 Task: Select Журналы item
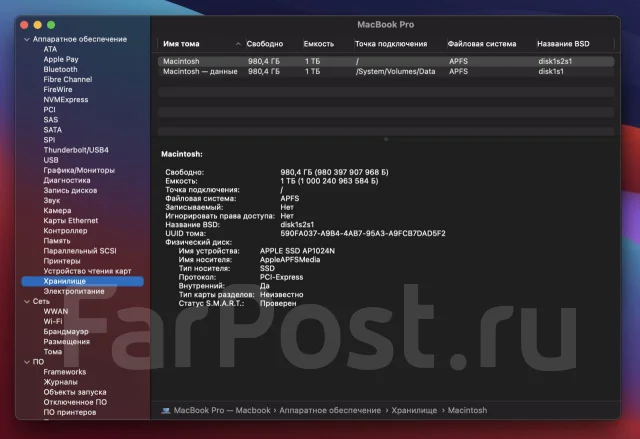coord(60,382)
